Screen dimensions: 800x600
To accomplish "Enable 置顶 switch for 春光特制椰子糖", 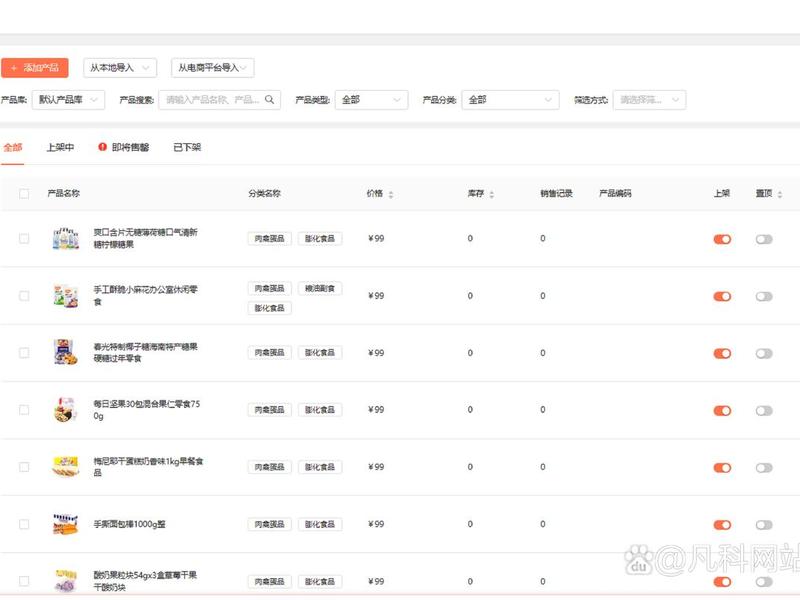I will coord(764,354).
